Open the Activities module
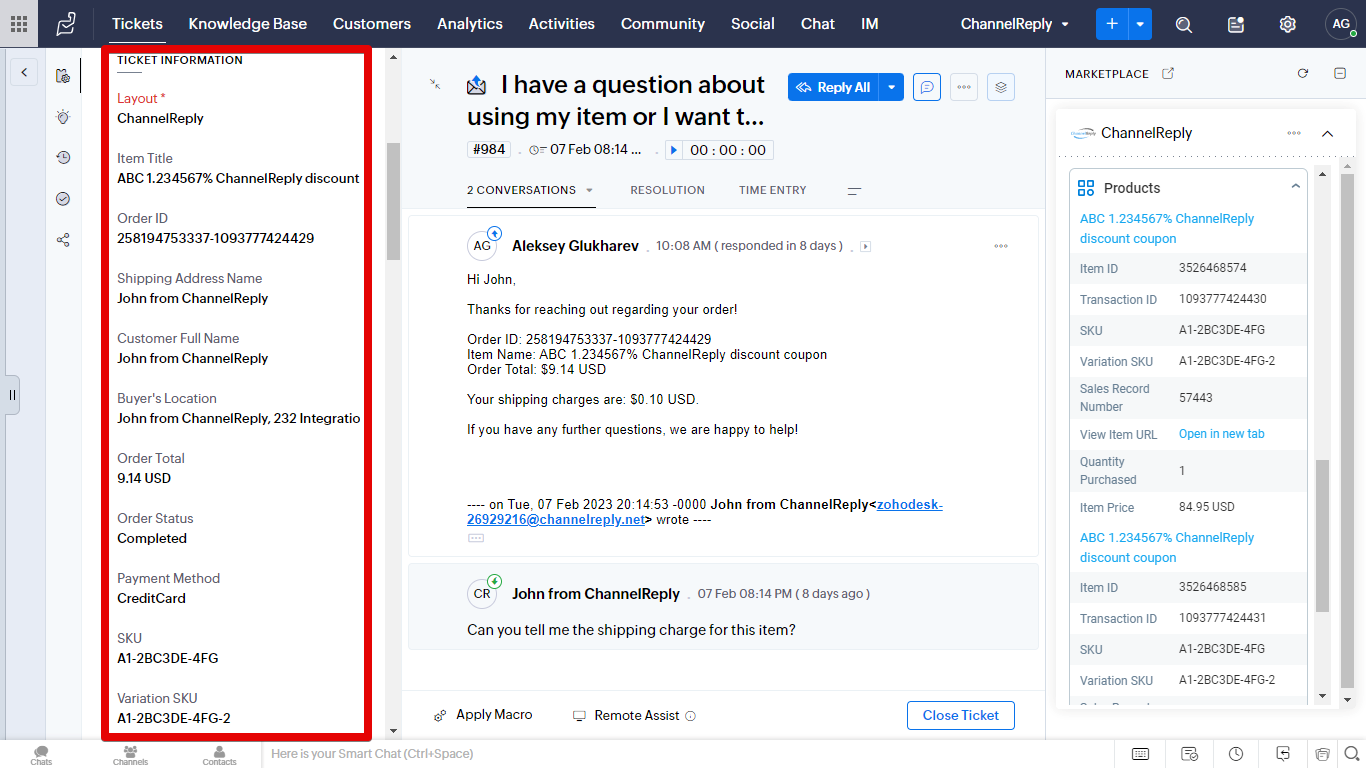 562,24
